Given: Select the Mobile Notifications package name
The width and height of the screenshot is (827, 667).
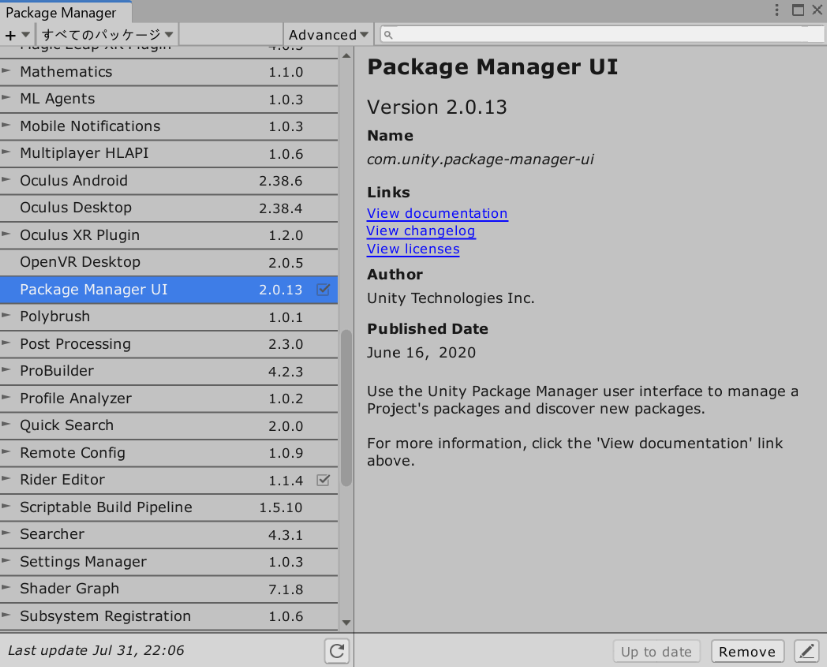Looking at the screenshot, I should 90,126.
